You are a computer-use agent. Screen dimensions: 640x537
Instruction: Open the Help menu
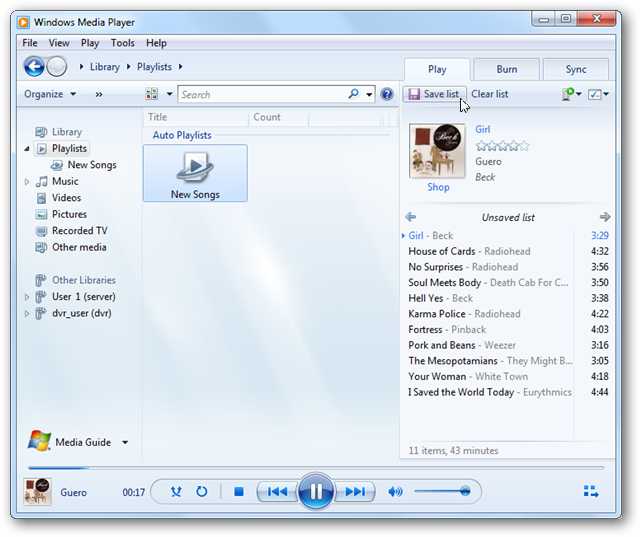point(156,43)
